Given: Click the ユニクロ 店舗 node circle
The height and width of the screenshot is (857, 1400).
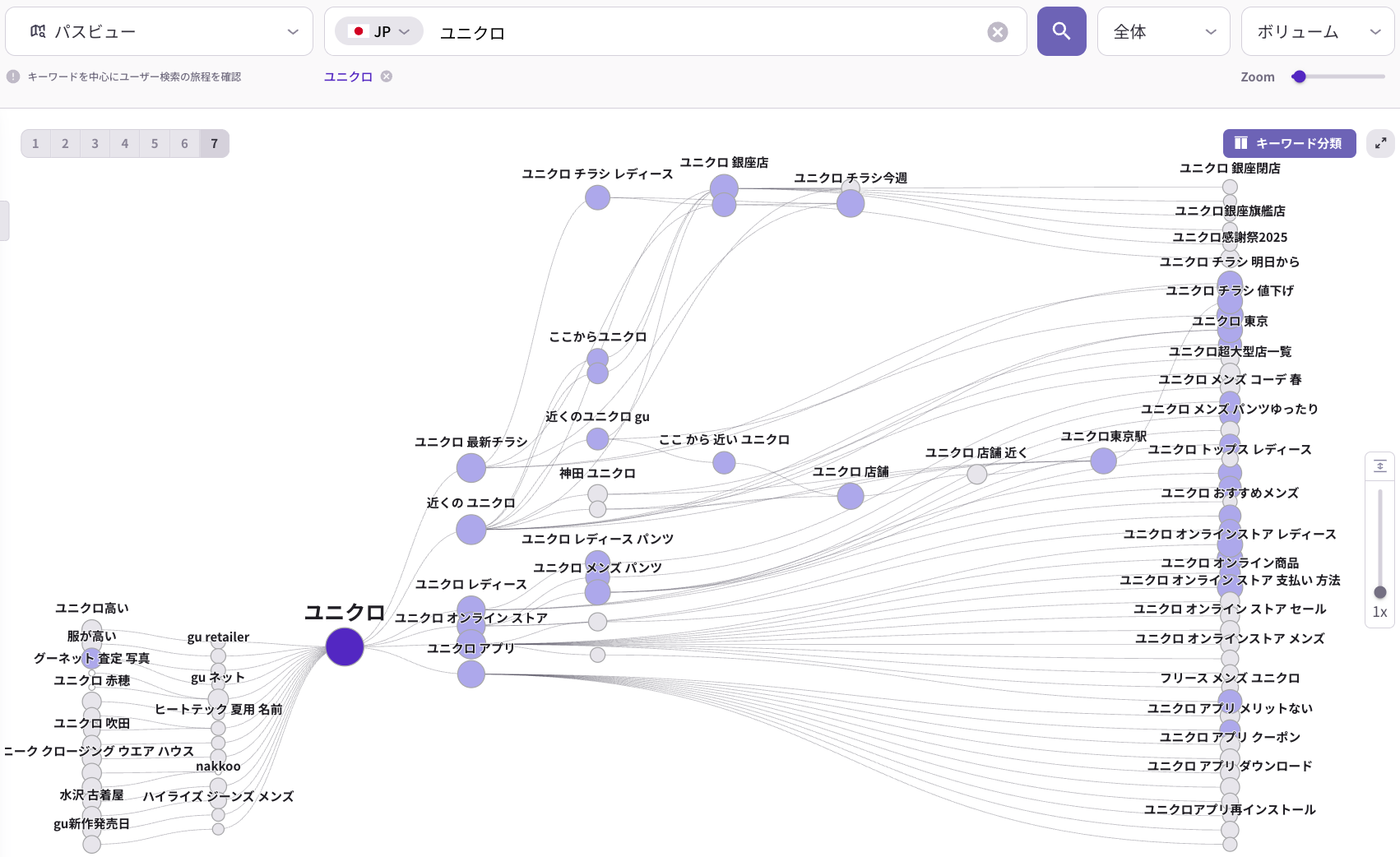Looking at the screenshot, I should point(851,496).
